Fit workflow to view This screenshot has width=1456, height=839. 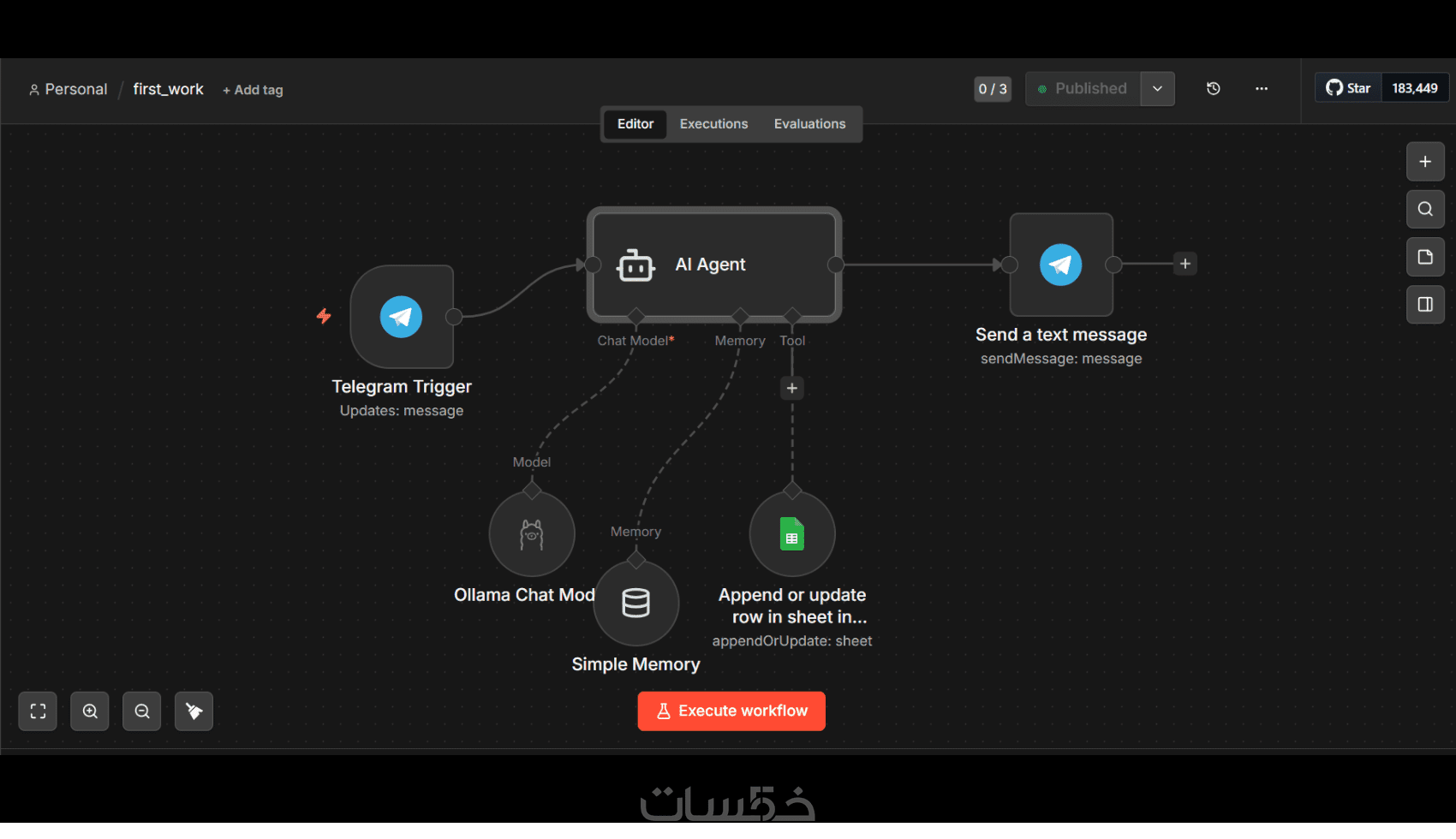(x=38, y=711)
